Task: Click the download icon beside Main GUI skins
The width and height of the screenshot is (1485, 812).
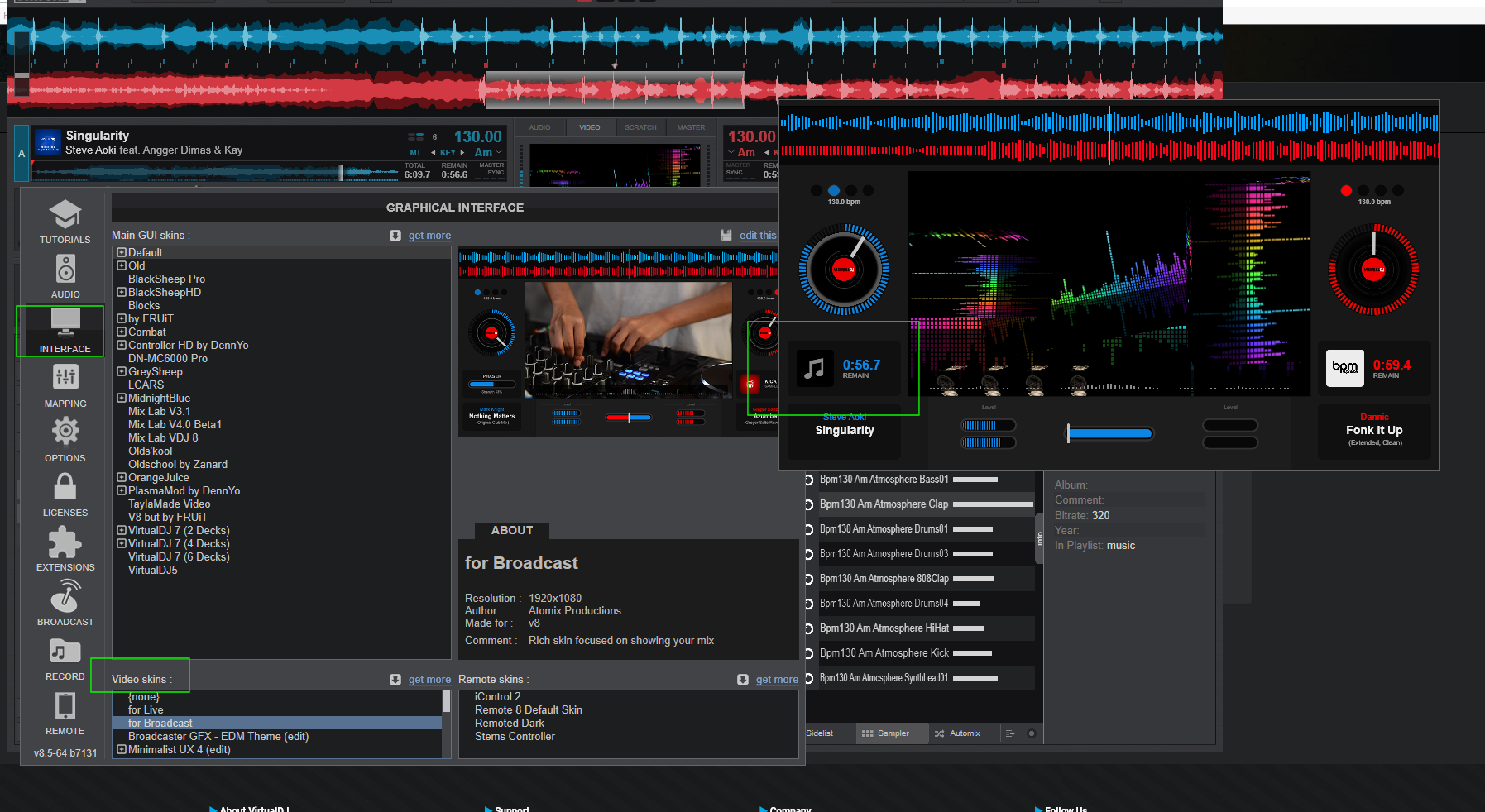Action: (x=395, y=236)
